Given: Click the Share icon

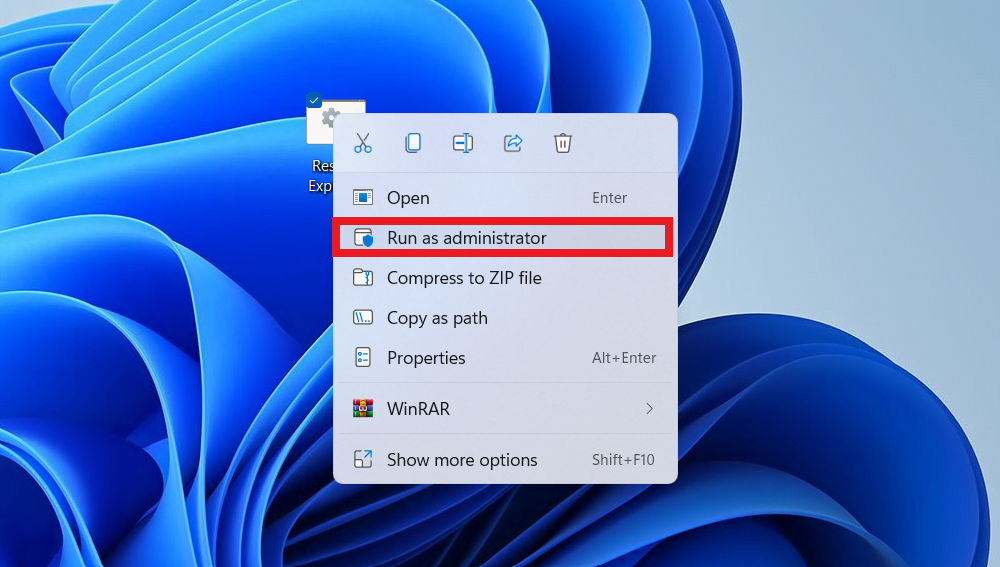Looking at the screenshot, I should click(x=513, y=143).
